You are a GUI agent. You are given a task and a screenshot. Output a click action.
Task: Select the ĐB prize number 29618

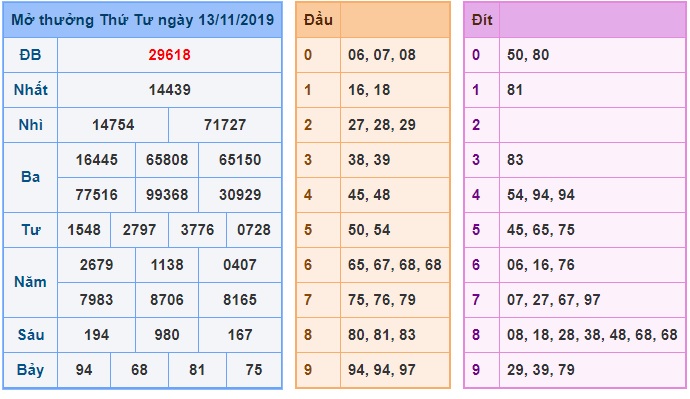[x=169, y=55]
